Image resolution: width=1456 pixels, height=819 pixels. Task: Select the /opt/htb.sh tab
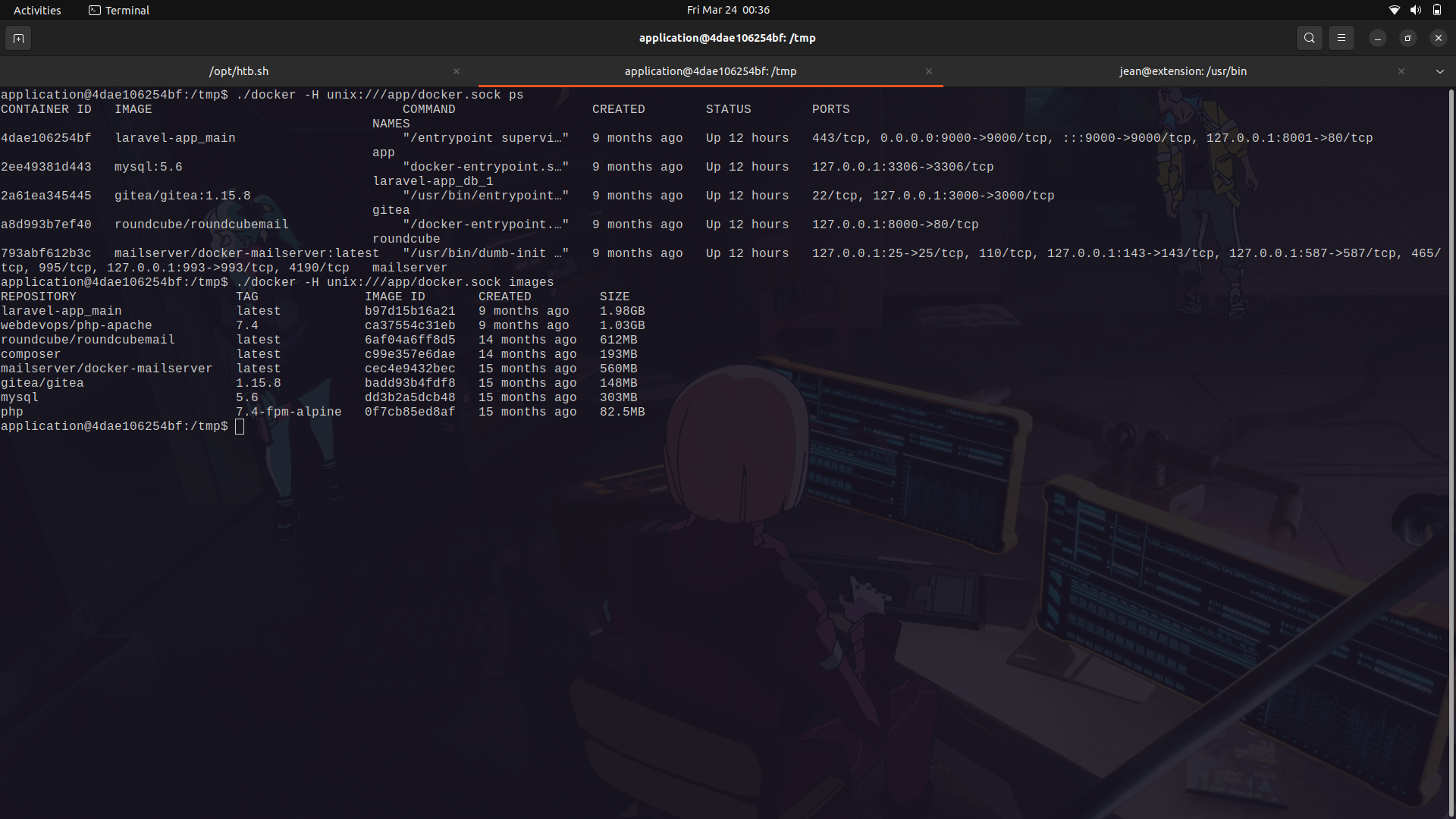(239, 71)
